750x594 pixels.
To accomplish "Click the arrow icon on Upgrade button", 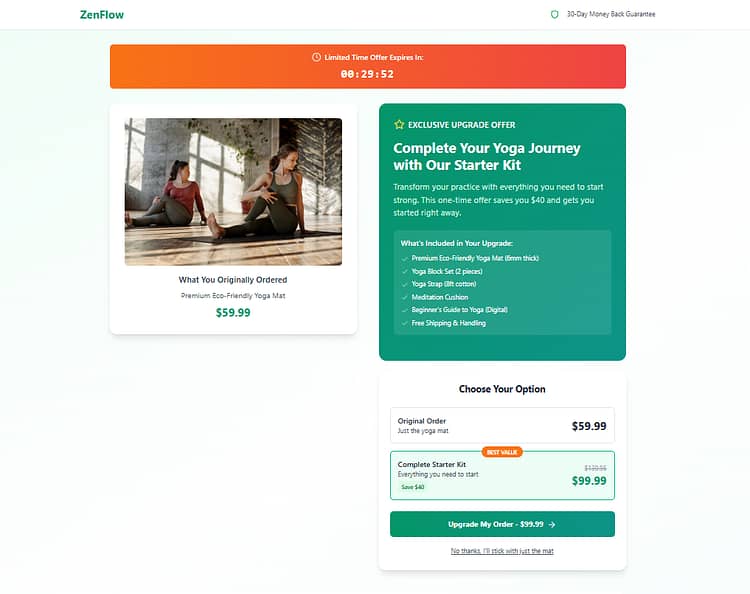I will (x=551, y=525).
